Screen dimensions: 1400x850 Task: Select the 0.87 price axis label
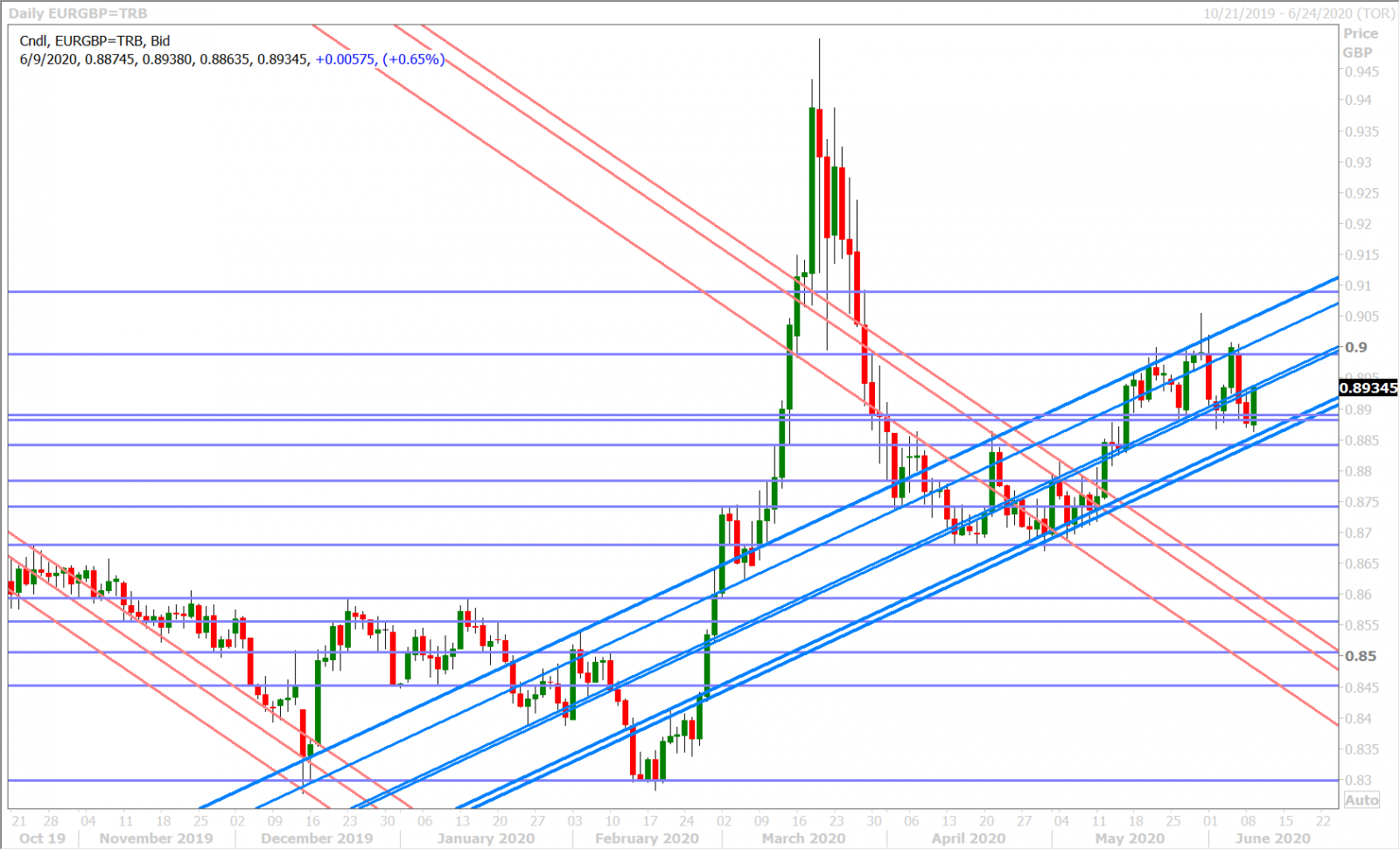[x=1358, y=533]
